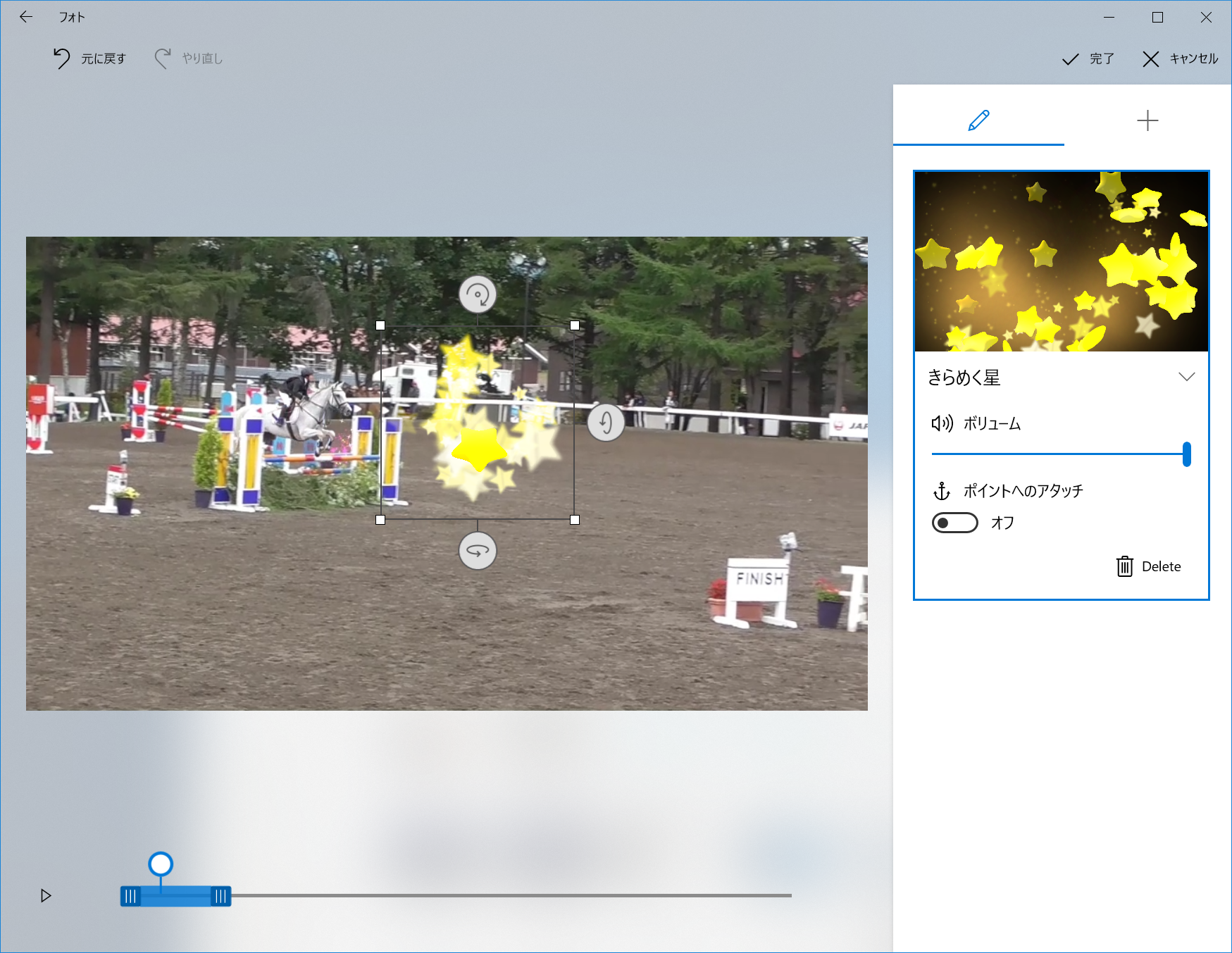This screenshot has height=953, width=1232.
Task: Click the bottom-left resize handle of the effect
Action: tap(380, 520)
